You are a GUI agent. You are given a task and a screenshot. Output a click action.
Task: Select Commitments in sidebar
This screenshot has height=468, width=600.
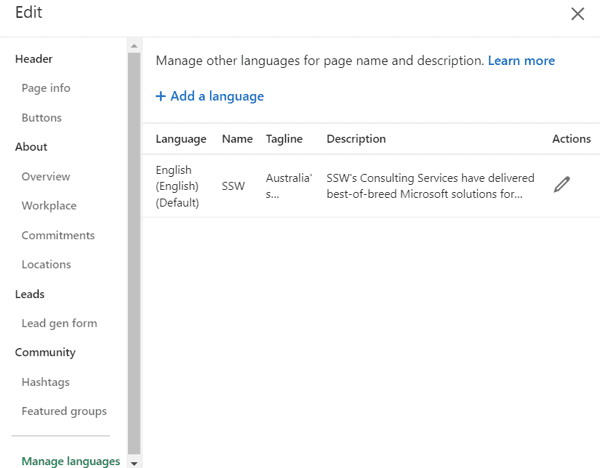pyautogui.click(x=58, y=236)
